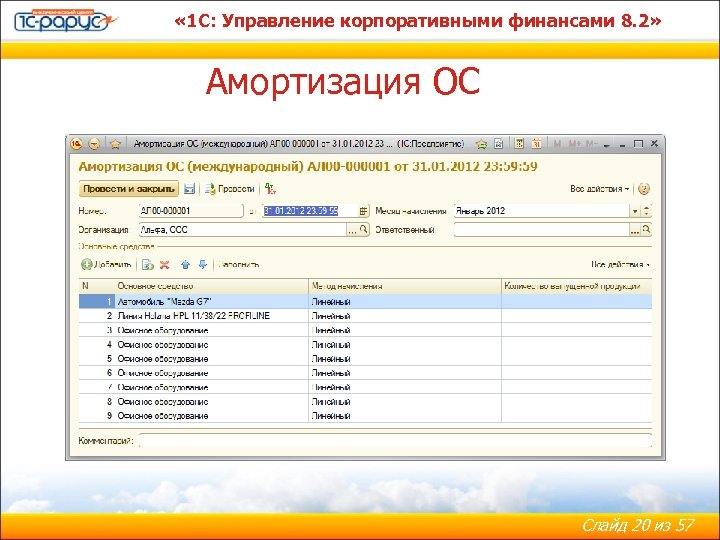Open the history page icon in title bar

click(x=499, y=144)
